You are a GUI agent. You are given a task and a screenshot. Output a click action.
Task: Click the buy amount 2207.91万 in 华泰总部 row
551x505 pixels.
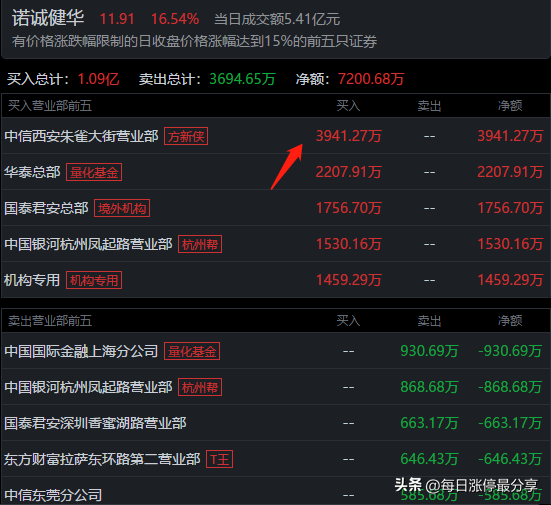(x=348, y=172)
